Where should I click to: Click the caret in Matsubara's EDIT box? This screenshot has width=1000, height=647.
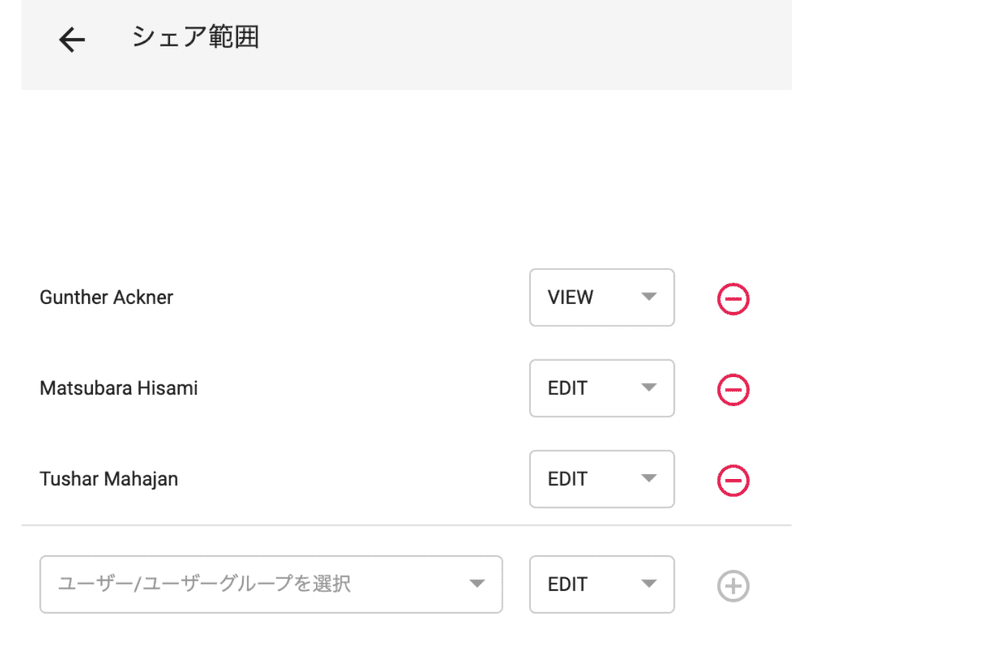[x=649, y=388]
